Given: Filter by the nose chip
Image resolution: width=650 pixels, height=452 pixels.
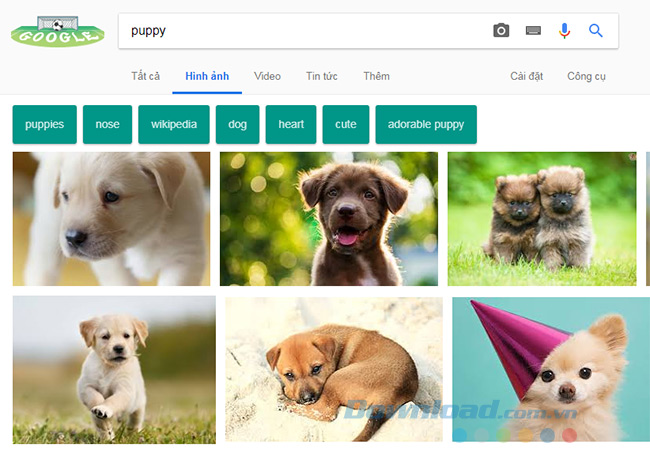Looking at the screenshot, I should [x=107, y=124].
